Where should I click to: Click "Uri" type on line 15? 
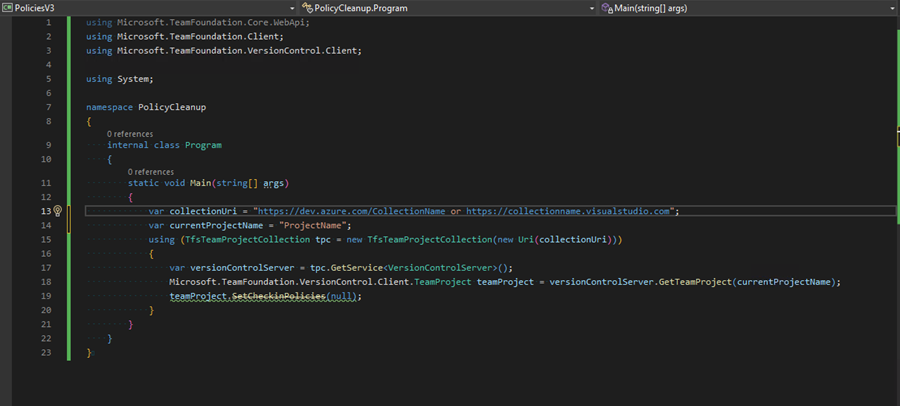click(526, 239)
